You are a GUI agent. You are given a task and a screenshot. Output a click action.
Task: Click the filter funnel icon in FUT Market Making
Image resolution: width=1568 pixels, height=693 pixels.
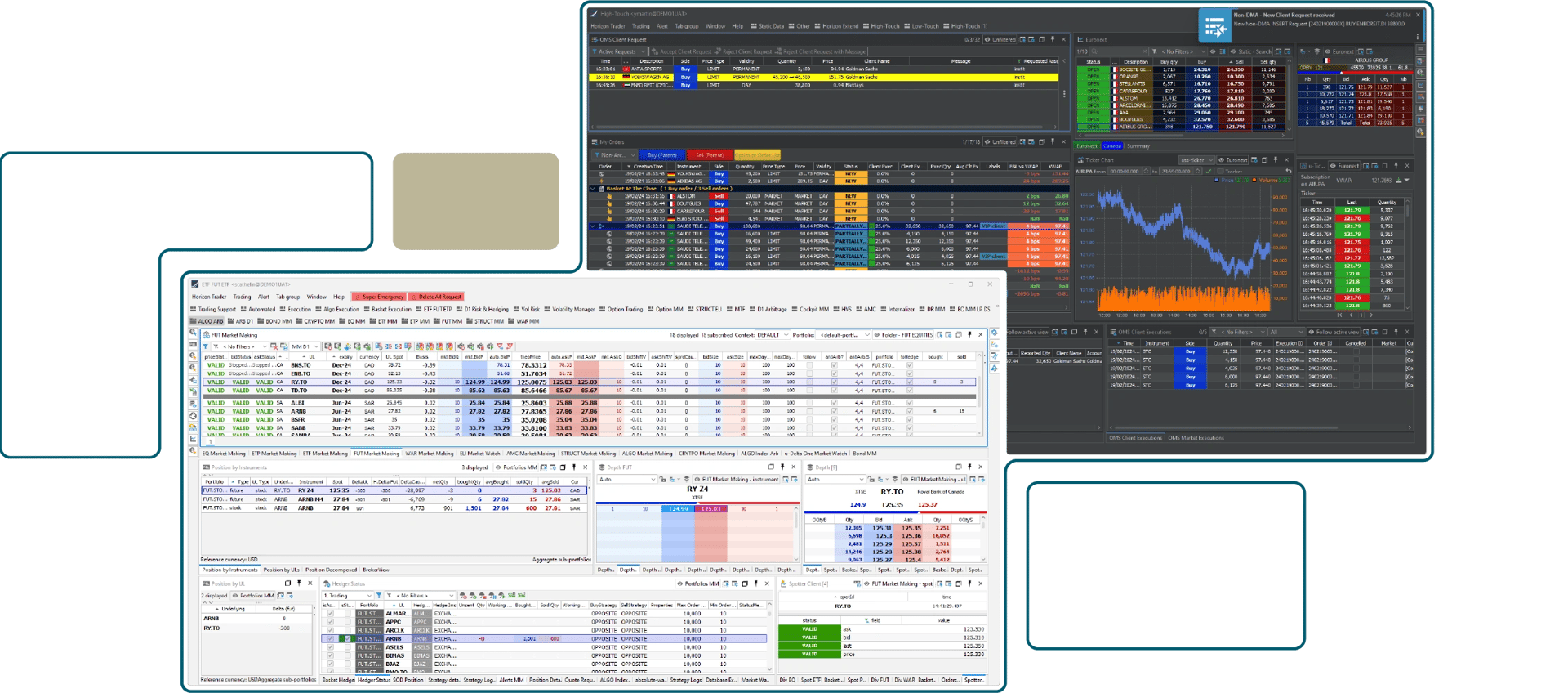206,346
